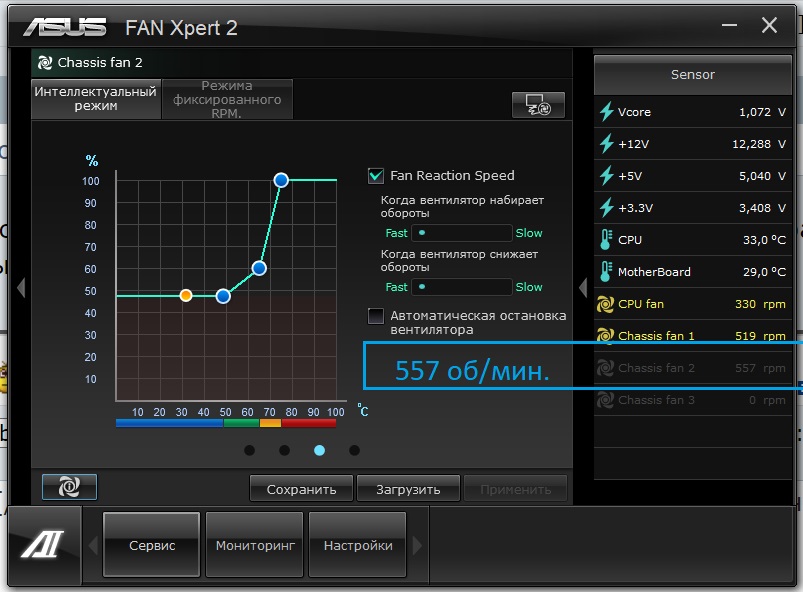Click the Vcore lightning bolt icon
803x592 pixels.
[x=607, y=112]
